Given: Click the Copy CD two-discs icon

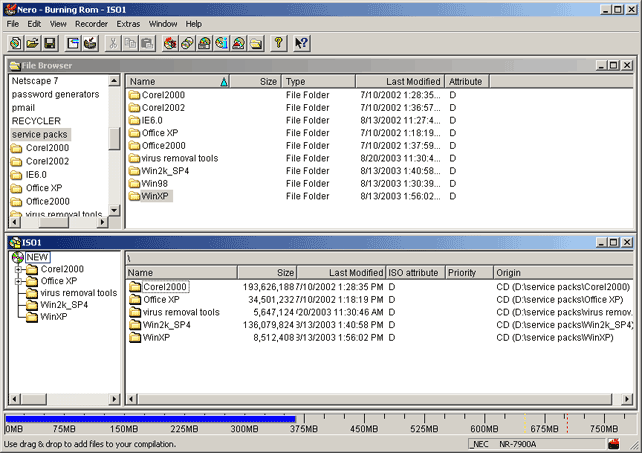Looking at the screenshot, I should (x=187, y=43).
